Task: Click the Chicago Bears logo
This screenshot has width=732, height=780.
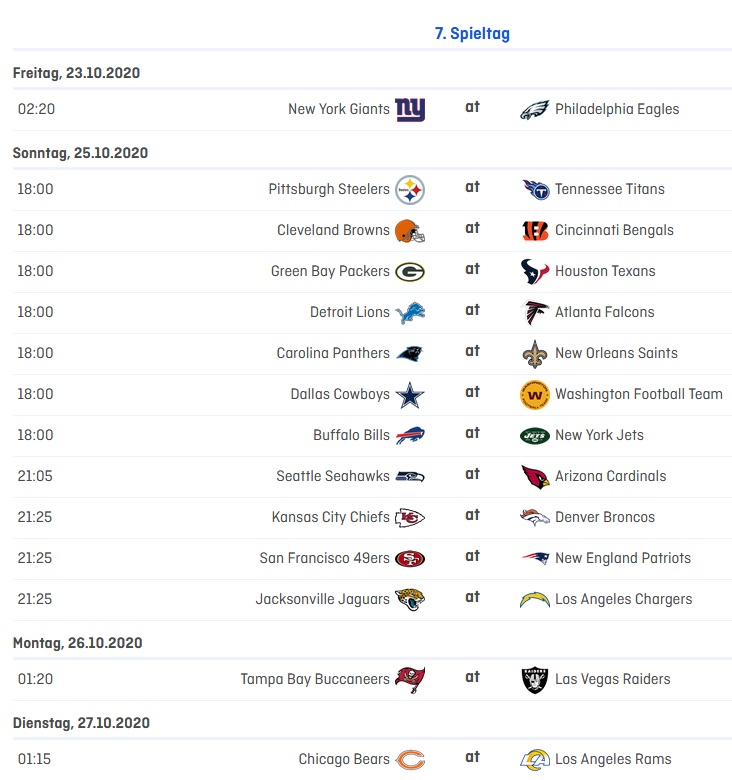Action: pos(410,760)
